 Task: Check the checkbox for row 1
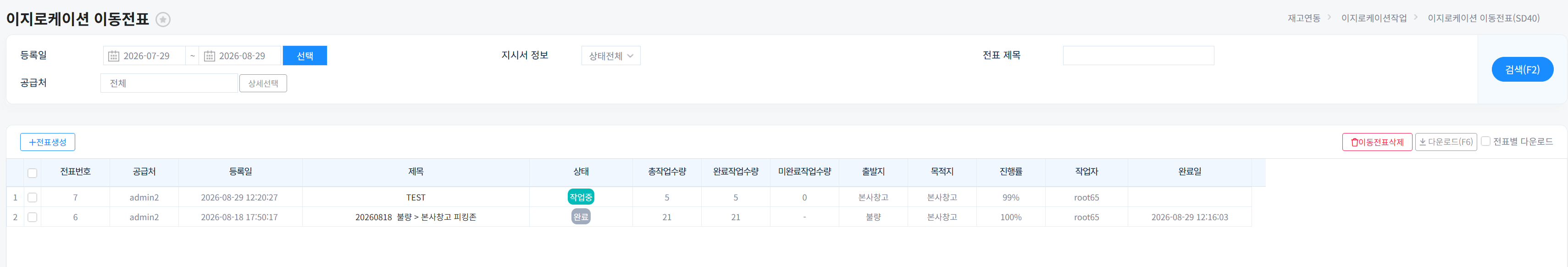click(x=32, y=198)
